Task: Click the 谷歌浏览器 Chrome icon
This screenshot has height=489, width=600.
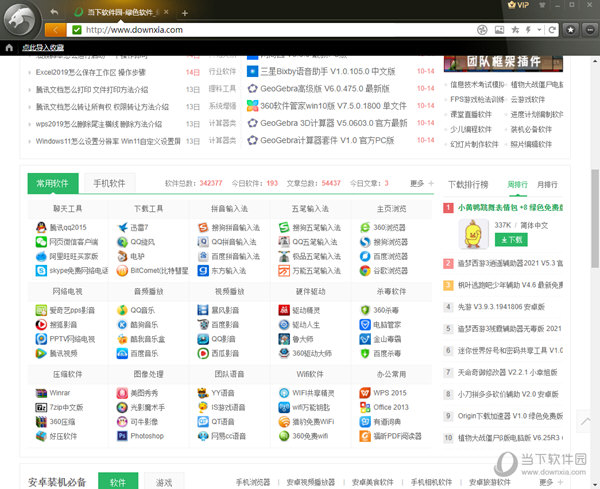Action: (365, 271)
